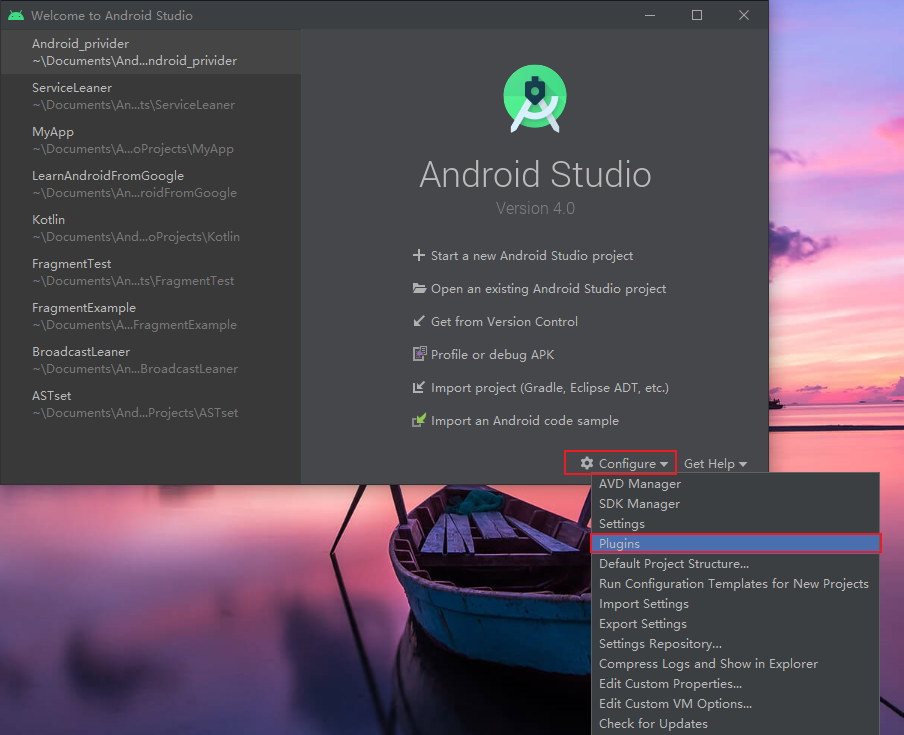Open recent project FragmentTest
Screen dimensions: 904x735
click(150, 272)
